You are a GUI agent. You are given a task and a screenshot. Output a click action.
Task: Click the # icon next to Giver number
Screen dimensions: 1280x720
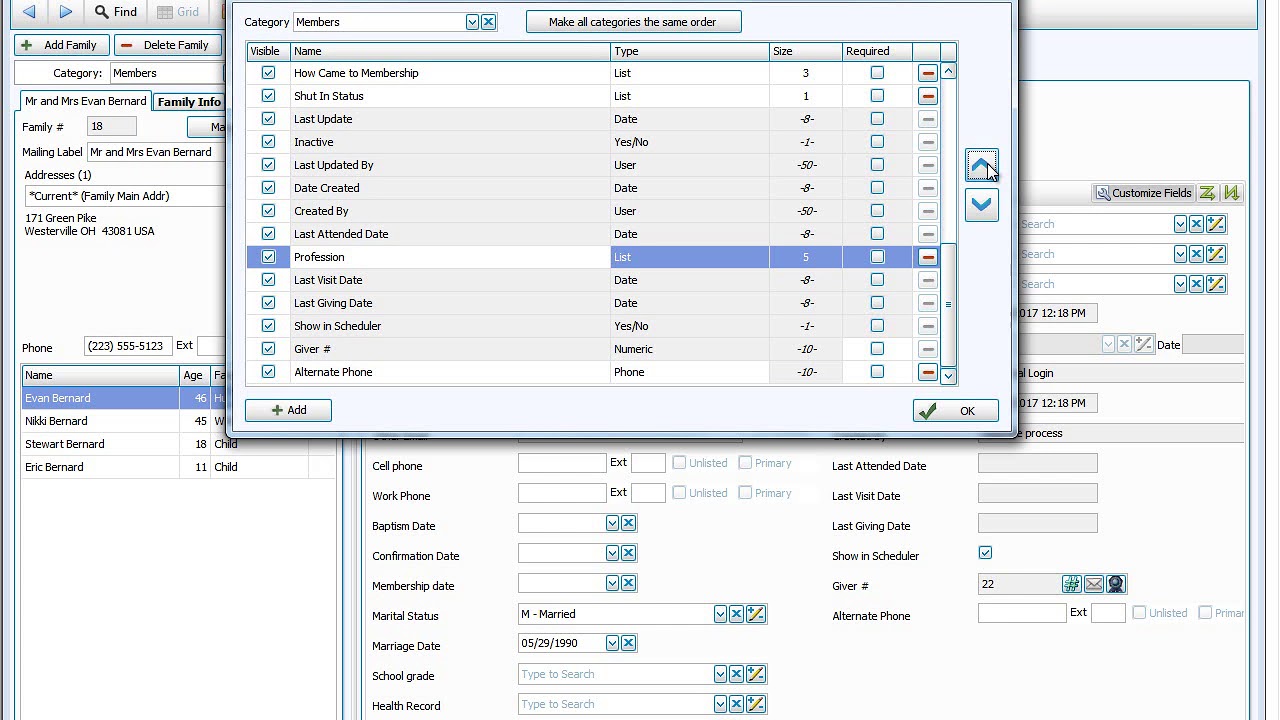point(1071,583)
